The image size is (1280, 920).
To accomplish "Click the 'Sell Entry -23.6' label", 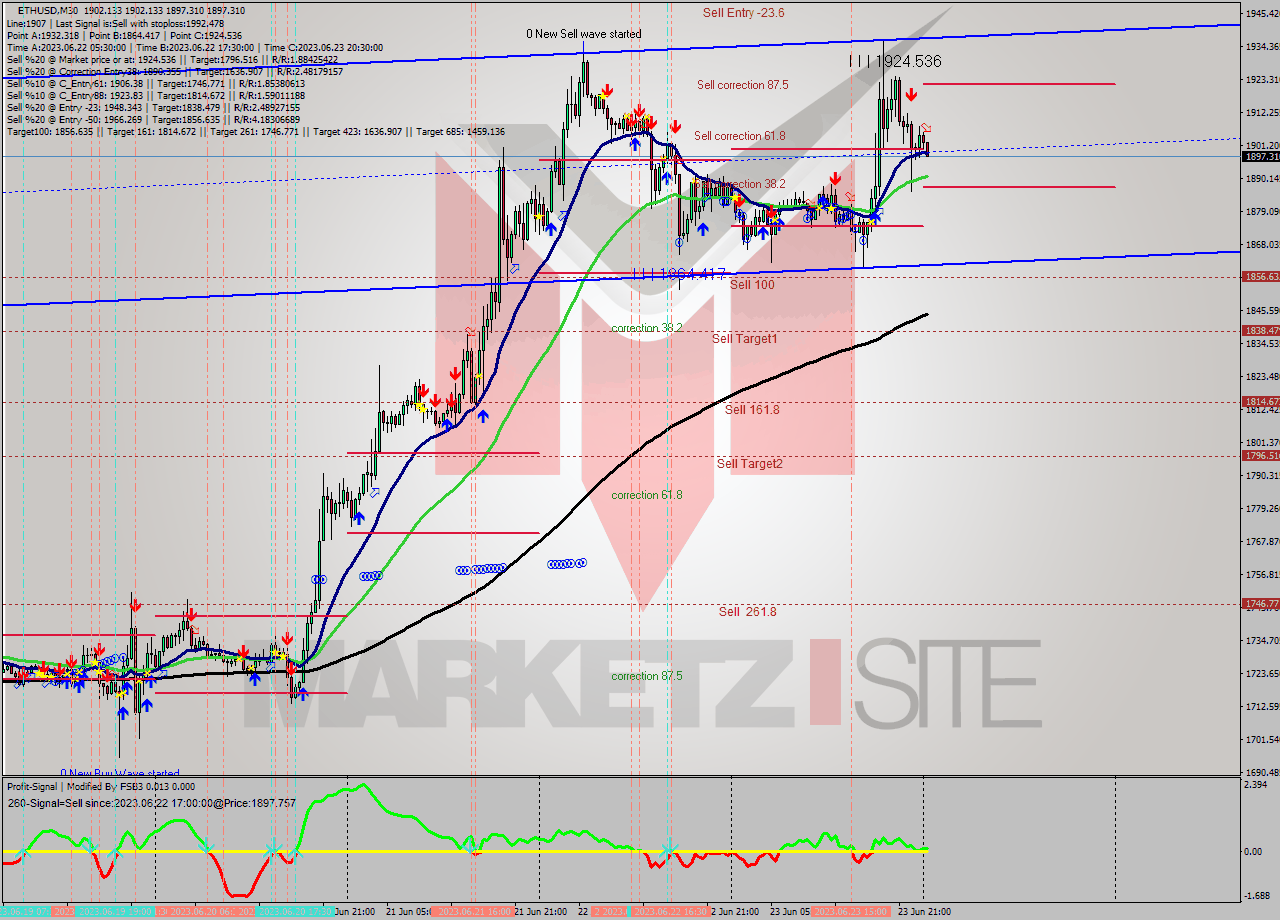I will tap(743, 13).
